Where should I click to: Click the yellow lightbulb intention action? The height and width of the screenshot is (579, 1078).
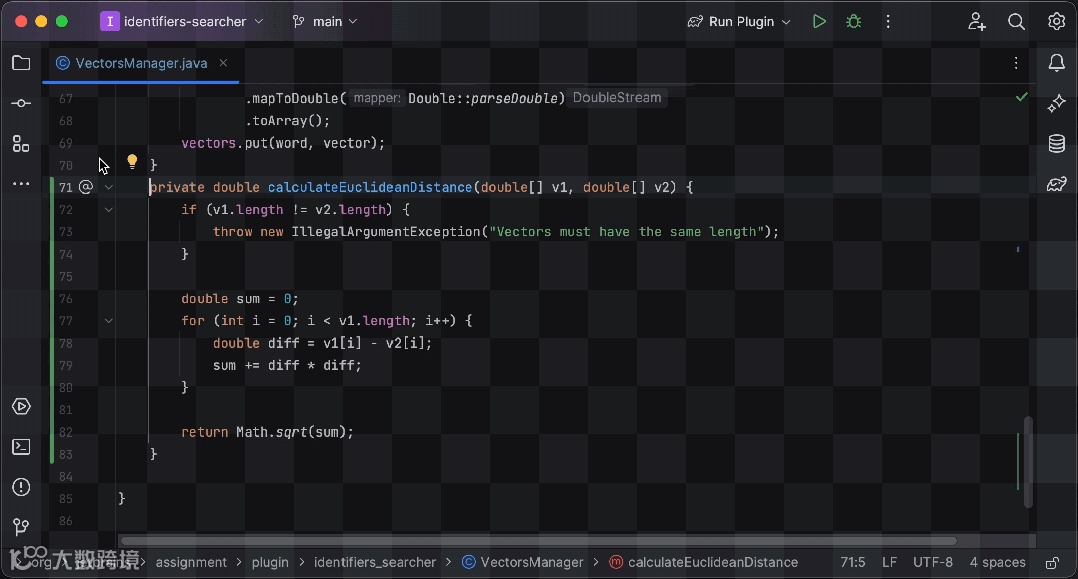click(x=132, y=162)
